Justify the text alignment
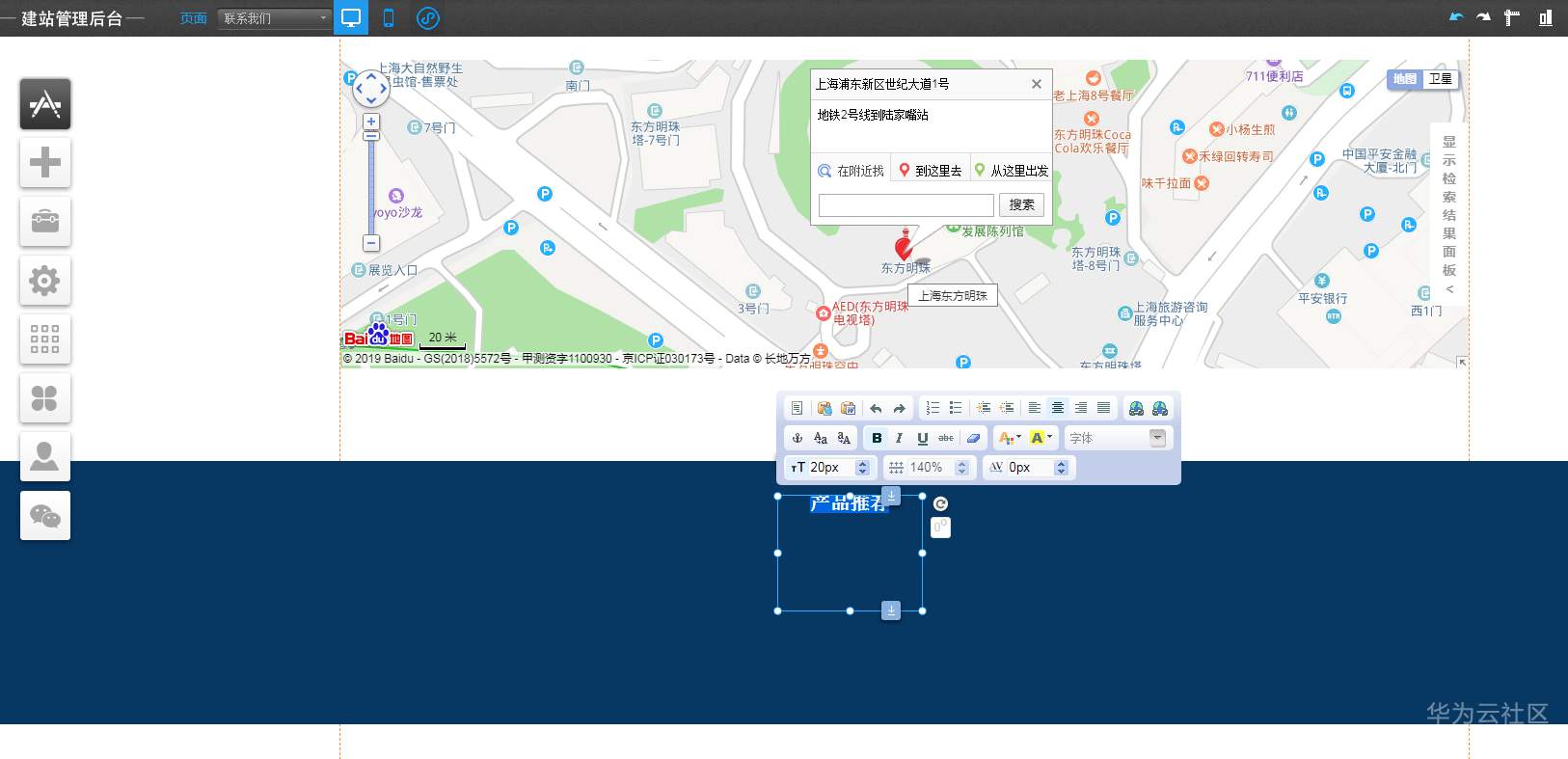 1104,408
